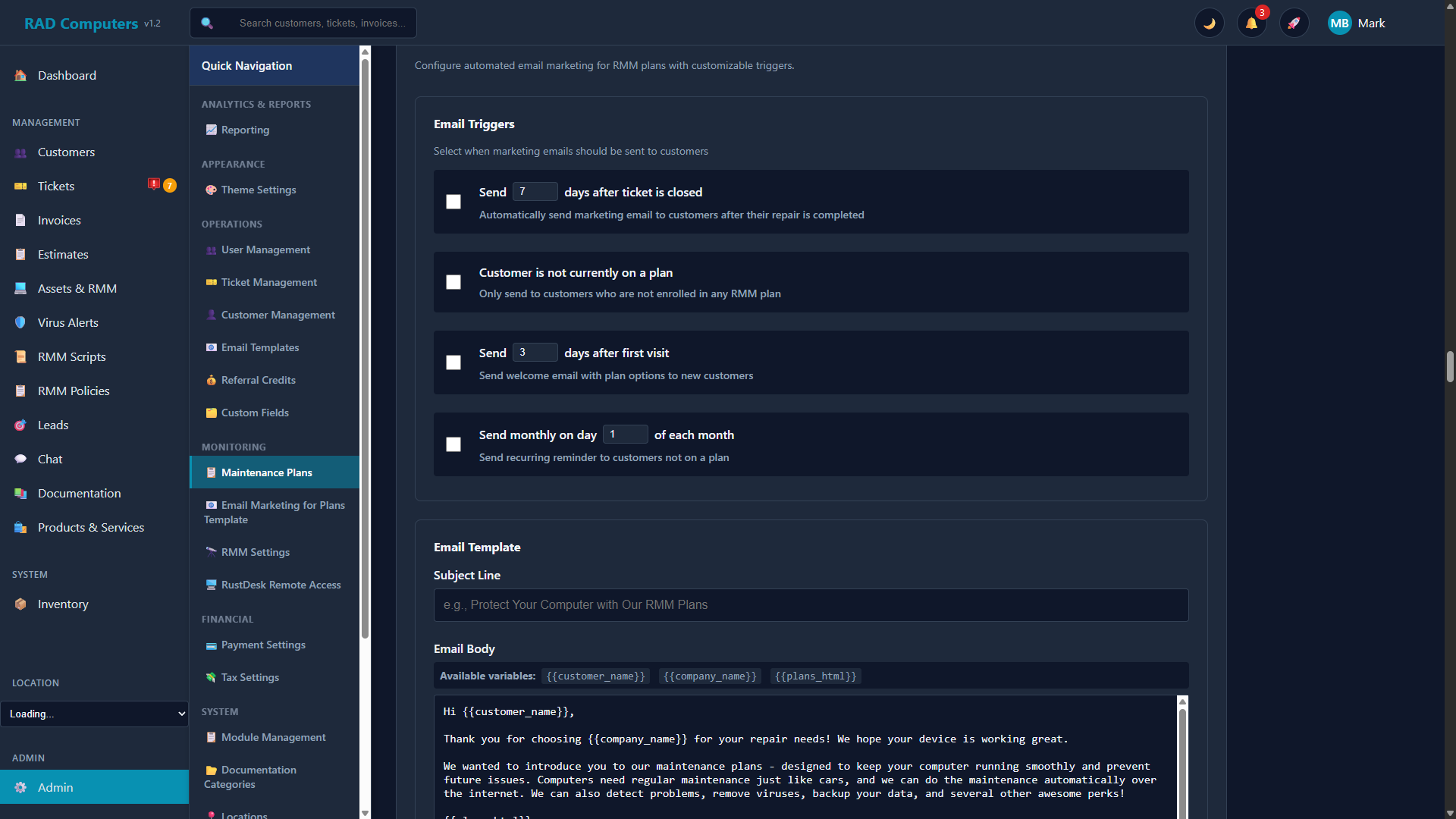Insert the {{plans_html}} variable
Image resolution: width=1456 pixels, height=819 pixels.
[815, 676]
